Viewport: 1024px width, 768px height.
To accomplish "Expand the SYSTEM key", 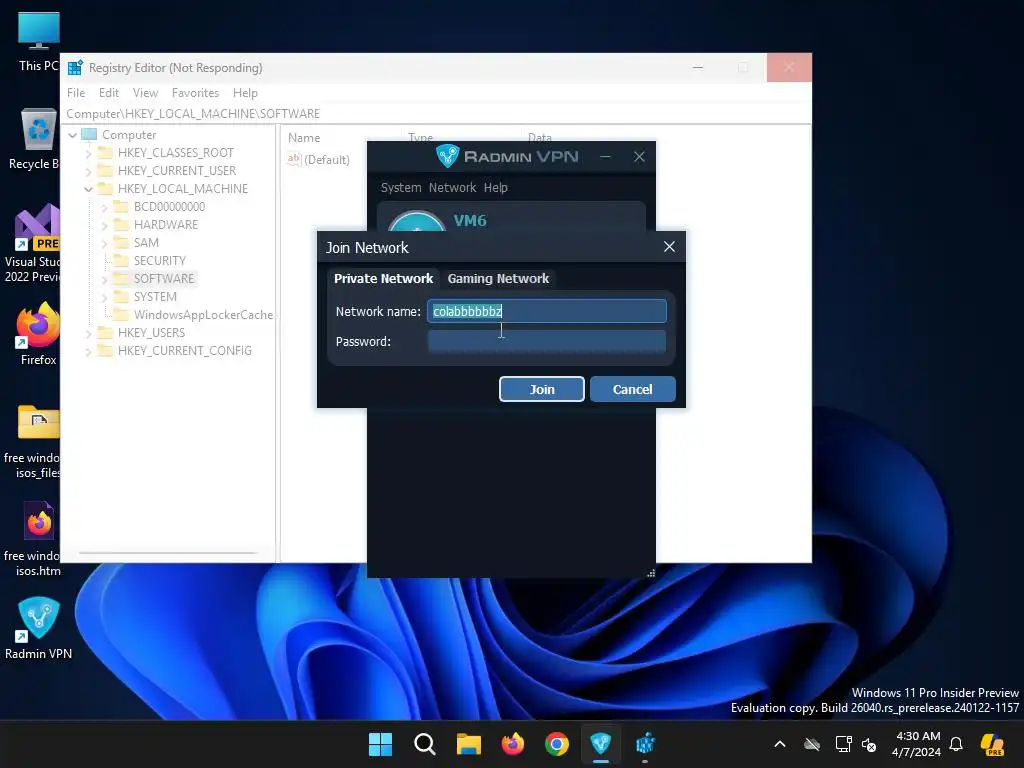I will pos(104,297).
